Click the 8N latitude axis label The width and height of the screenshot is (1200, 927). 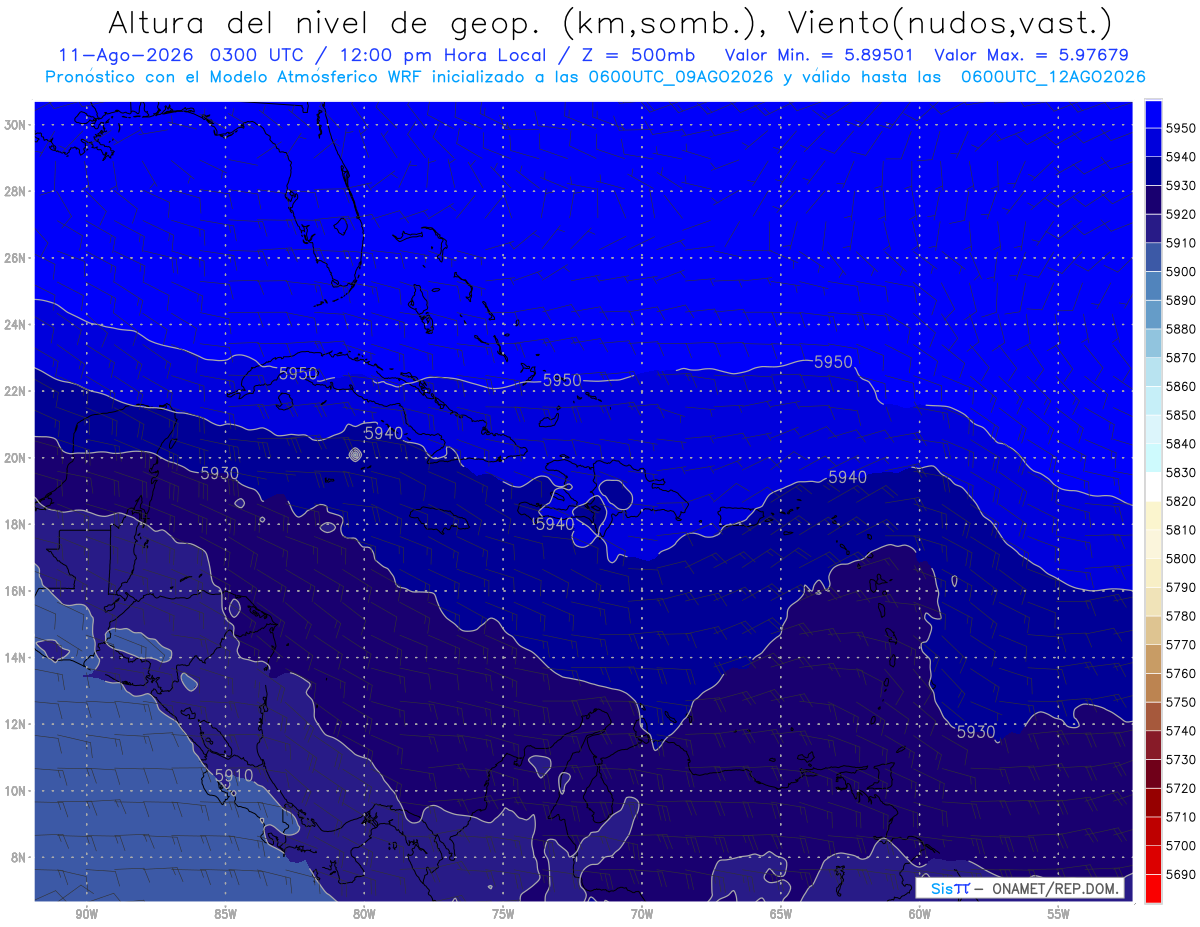pyautogui.click(x=18, y=858)
